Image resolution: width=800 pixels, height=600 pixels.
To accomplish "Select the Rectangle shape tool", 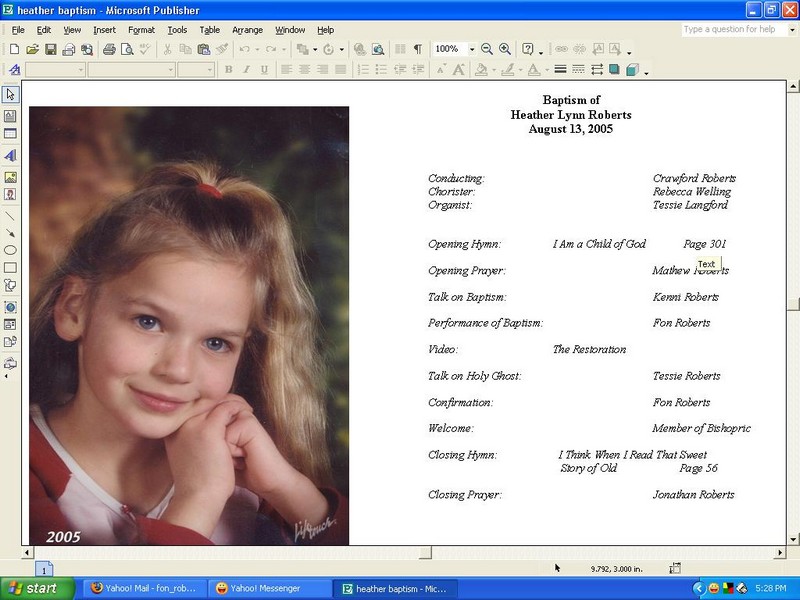I will [10, 268].
